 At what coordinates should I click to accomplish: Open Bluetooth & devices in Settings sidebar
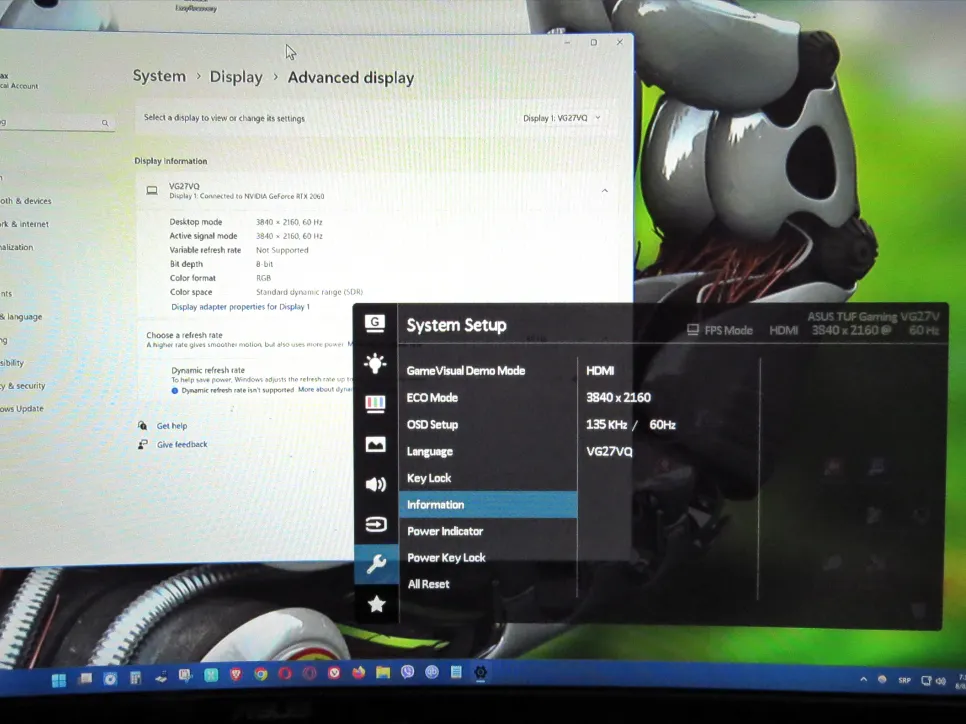tap(26, 201)
